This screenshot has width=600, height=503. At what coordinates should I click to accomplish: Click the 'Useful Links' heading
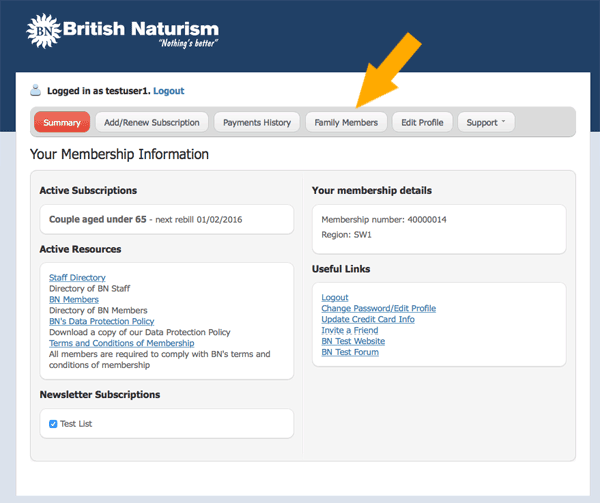[x=341, y=269]
